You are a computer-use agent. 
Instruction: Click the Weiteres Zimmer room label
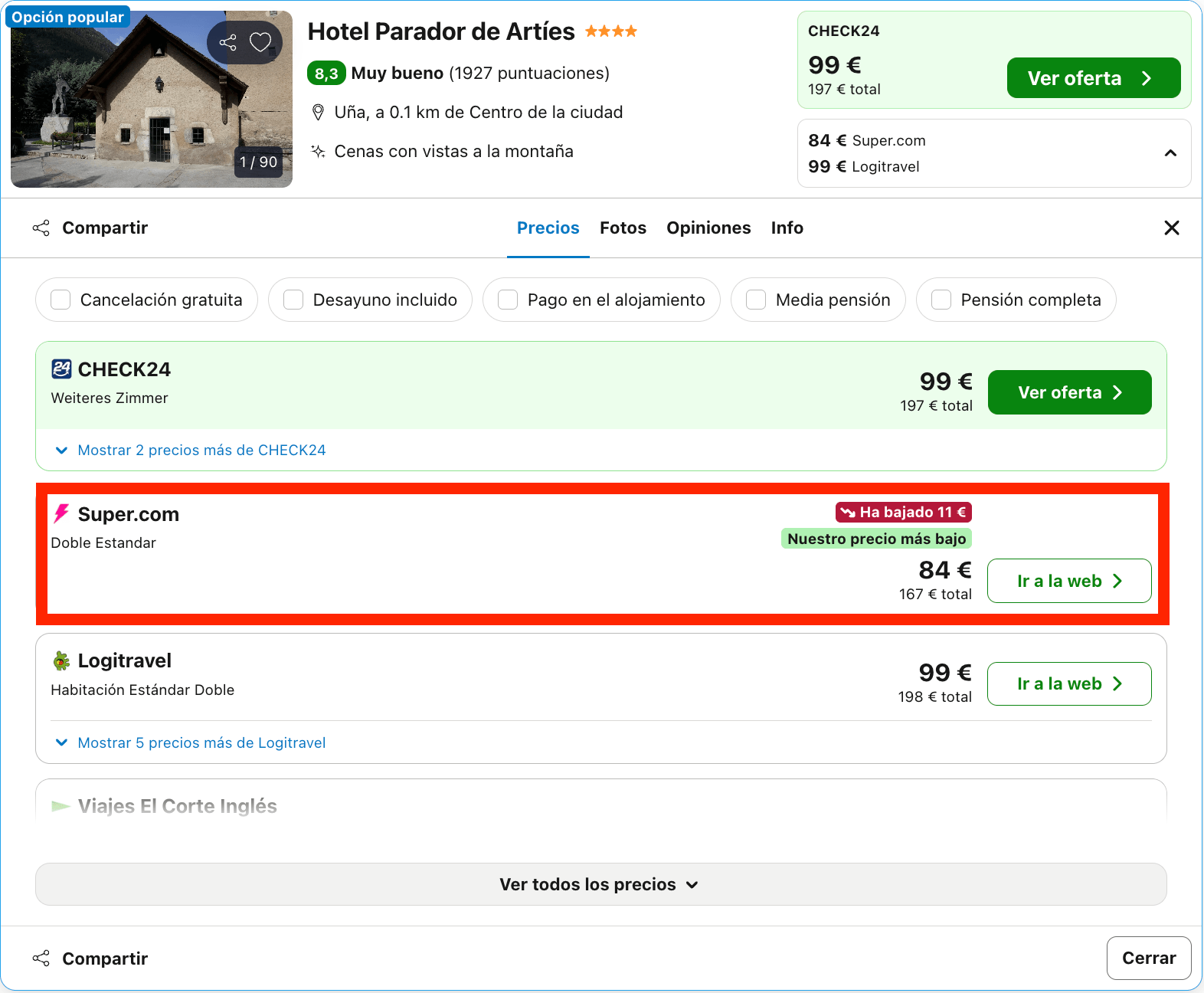110,398
